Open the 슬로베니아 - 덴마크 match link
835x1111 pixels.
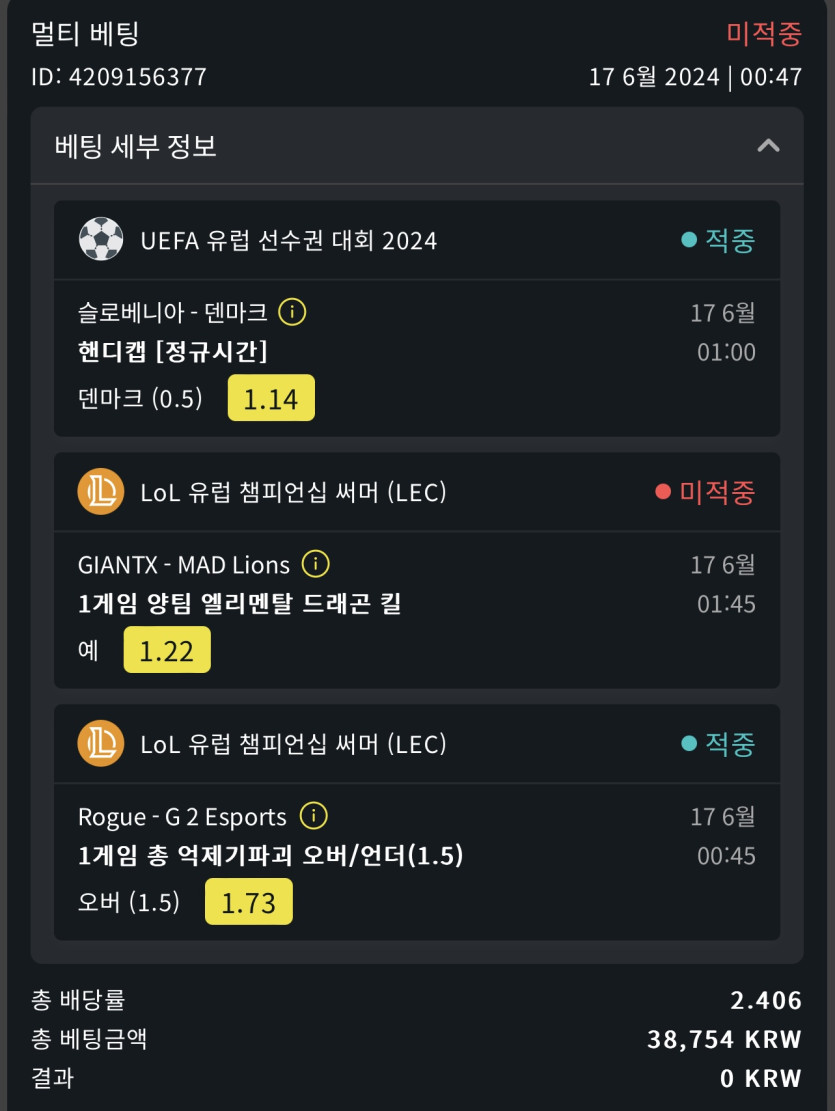(x=172, y=313)
